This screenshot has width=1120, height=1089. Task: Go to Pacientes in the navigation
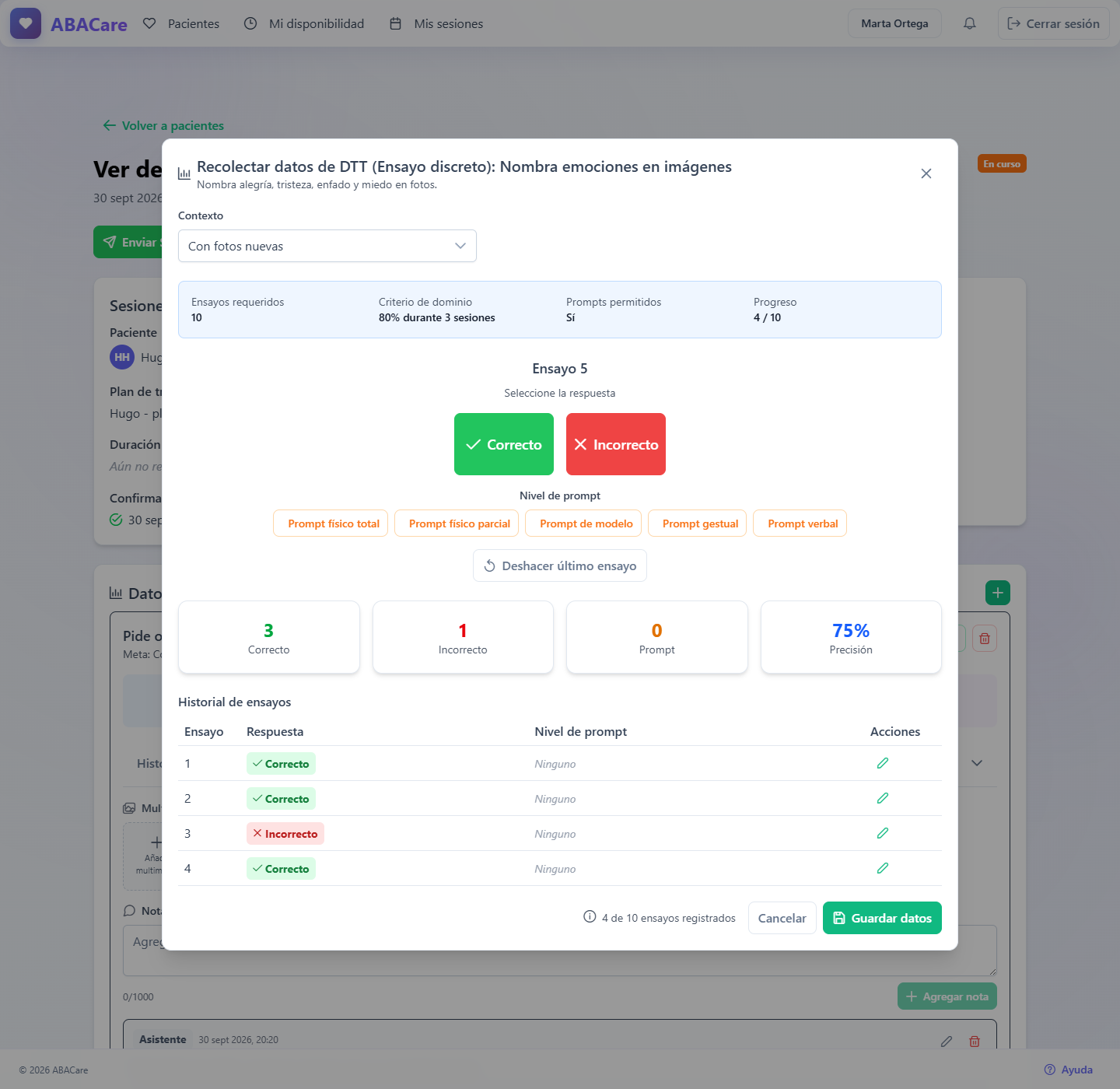pyautogui.click(x=181, y=23)
